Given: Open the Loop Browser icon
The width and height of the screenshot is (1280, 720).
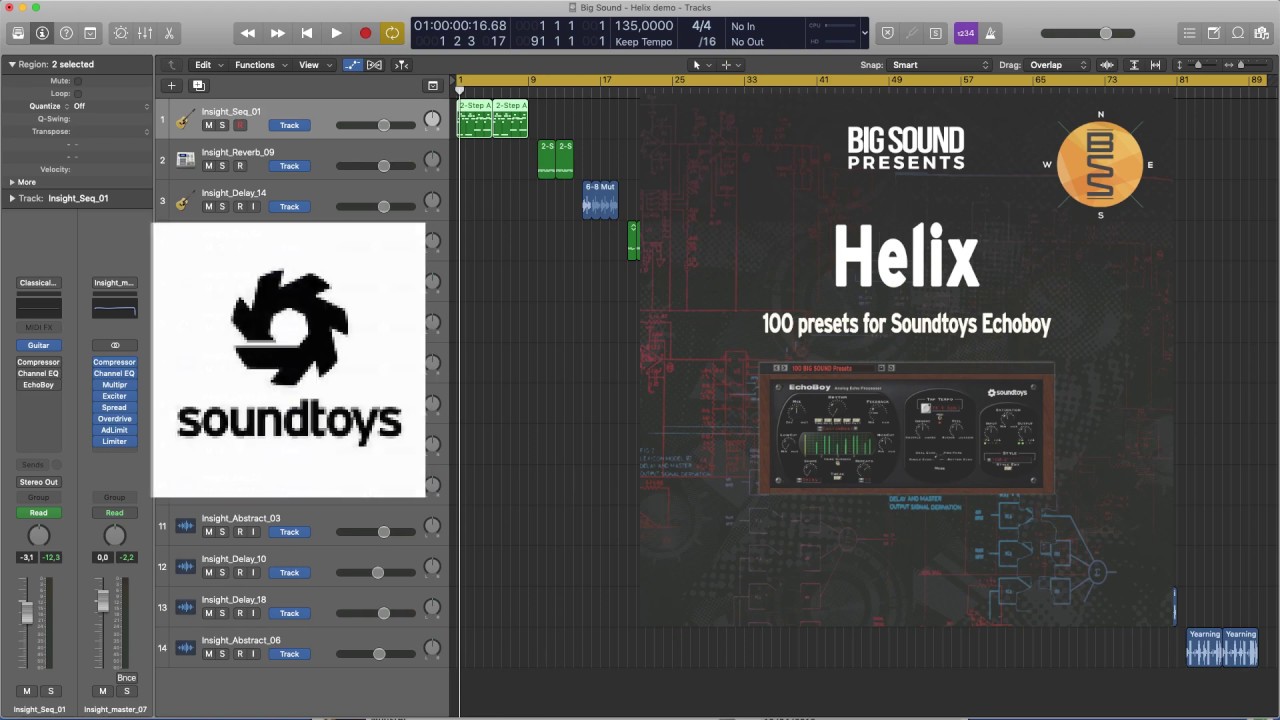Looking at the screenshot, I should coord(1238,33).
